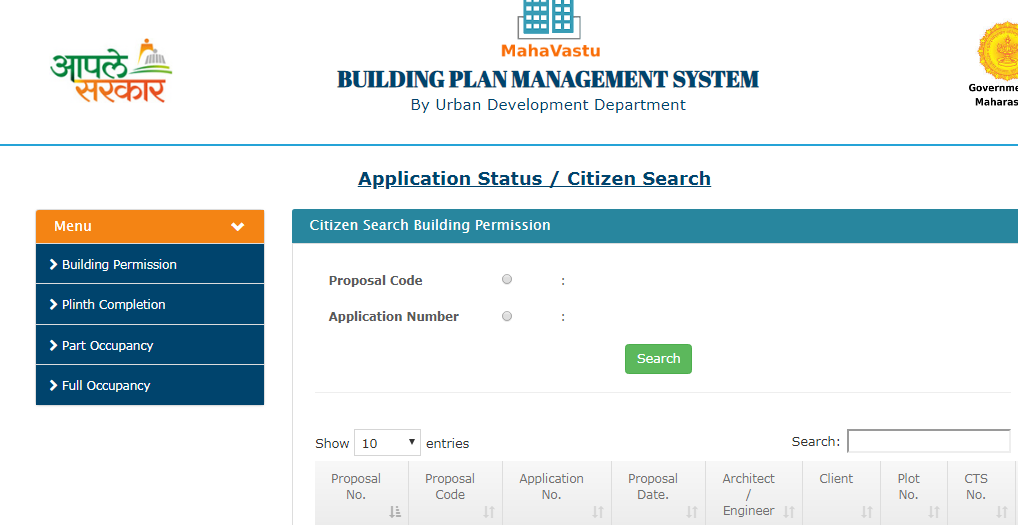Click the Application Number label
The width and height of the screenshot is (1018, 525).
point(393,317)
